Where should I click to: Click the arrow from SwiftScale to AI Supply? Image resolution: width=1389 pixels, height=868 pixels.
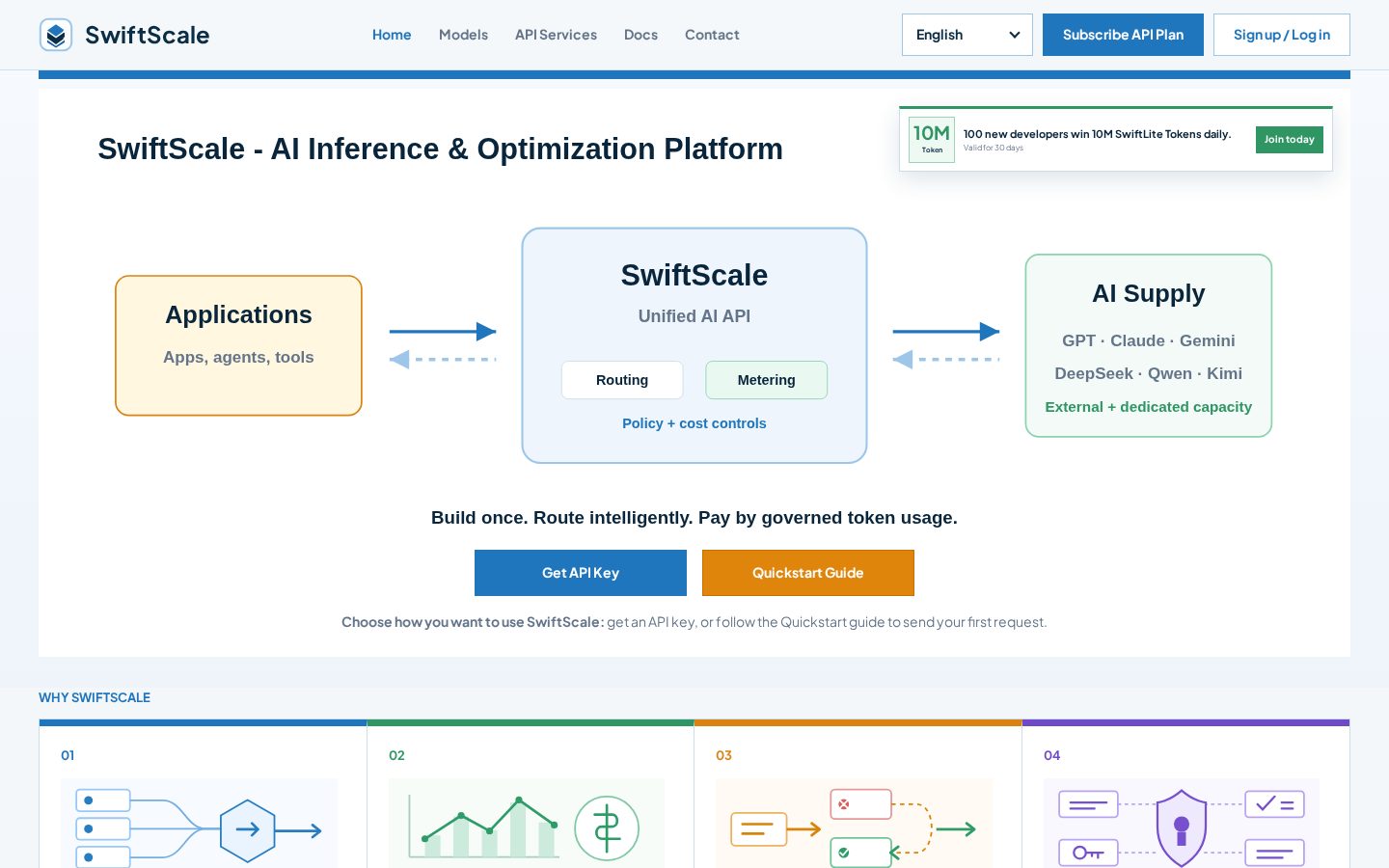click(x=946, y=332)
